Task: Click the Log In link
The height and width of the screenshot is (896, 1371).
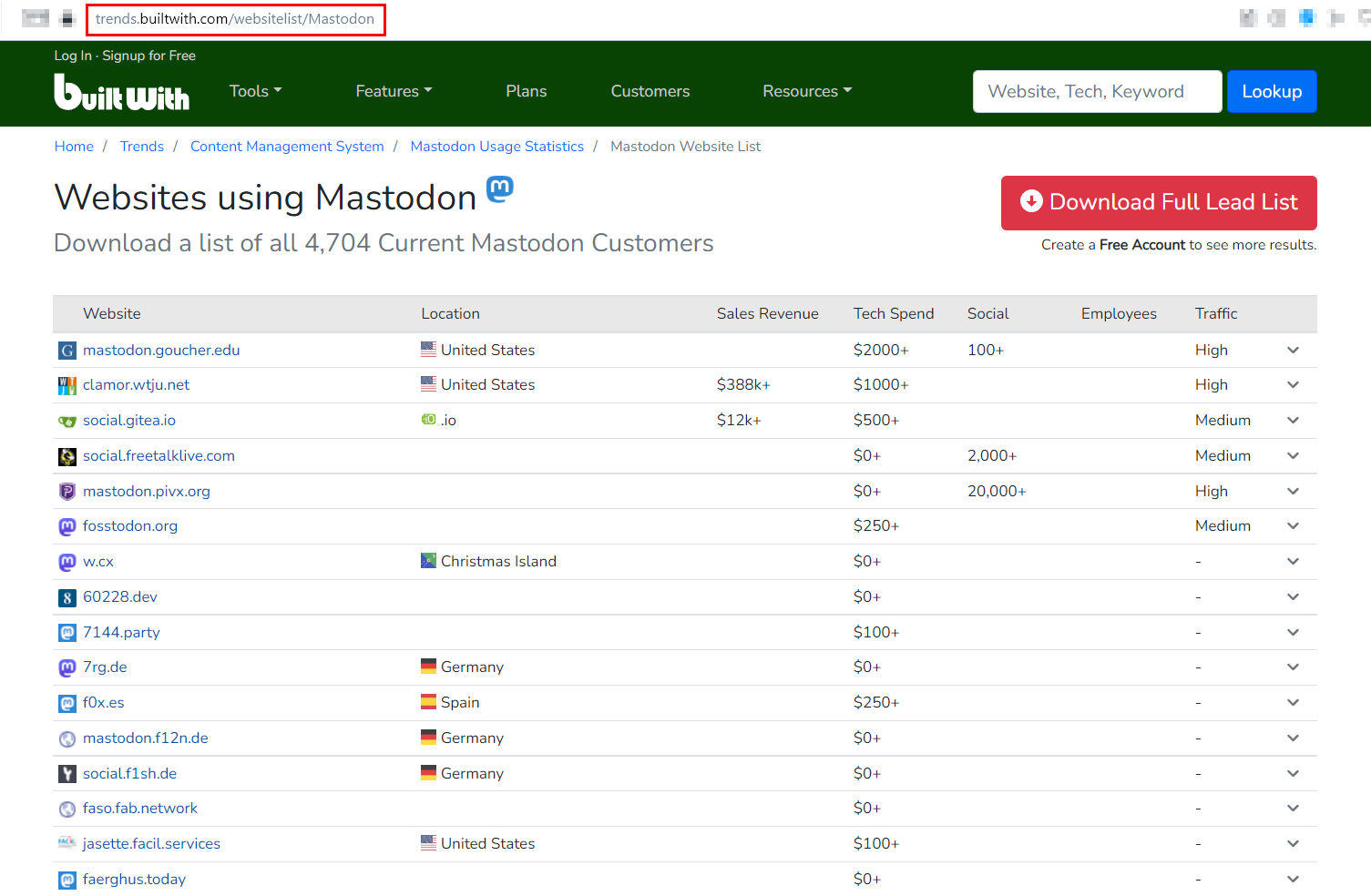Action: (73, 56)
